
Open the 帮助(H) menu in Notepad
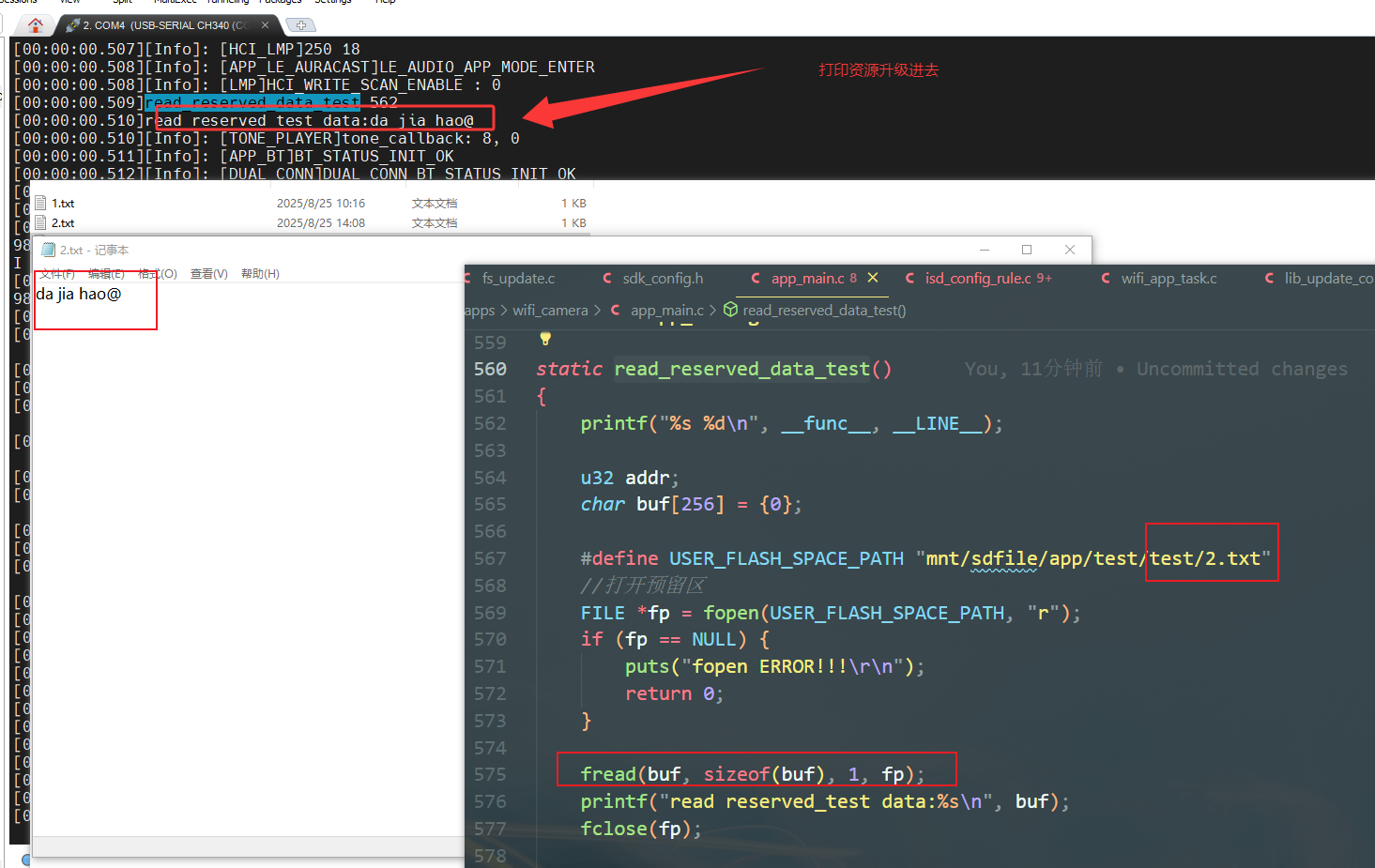[260, 274]
